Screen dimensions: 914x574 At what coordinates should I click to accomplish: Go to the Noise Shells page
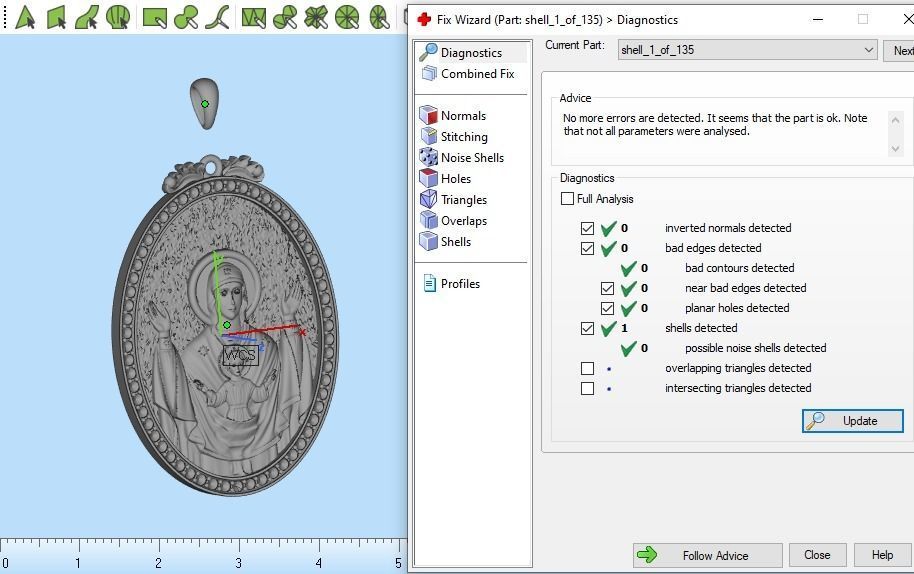coord(472,157)
